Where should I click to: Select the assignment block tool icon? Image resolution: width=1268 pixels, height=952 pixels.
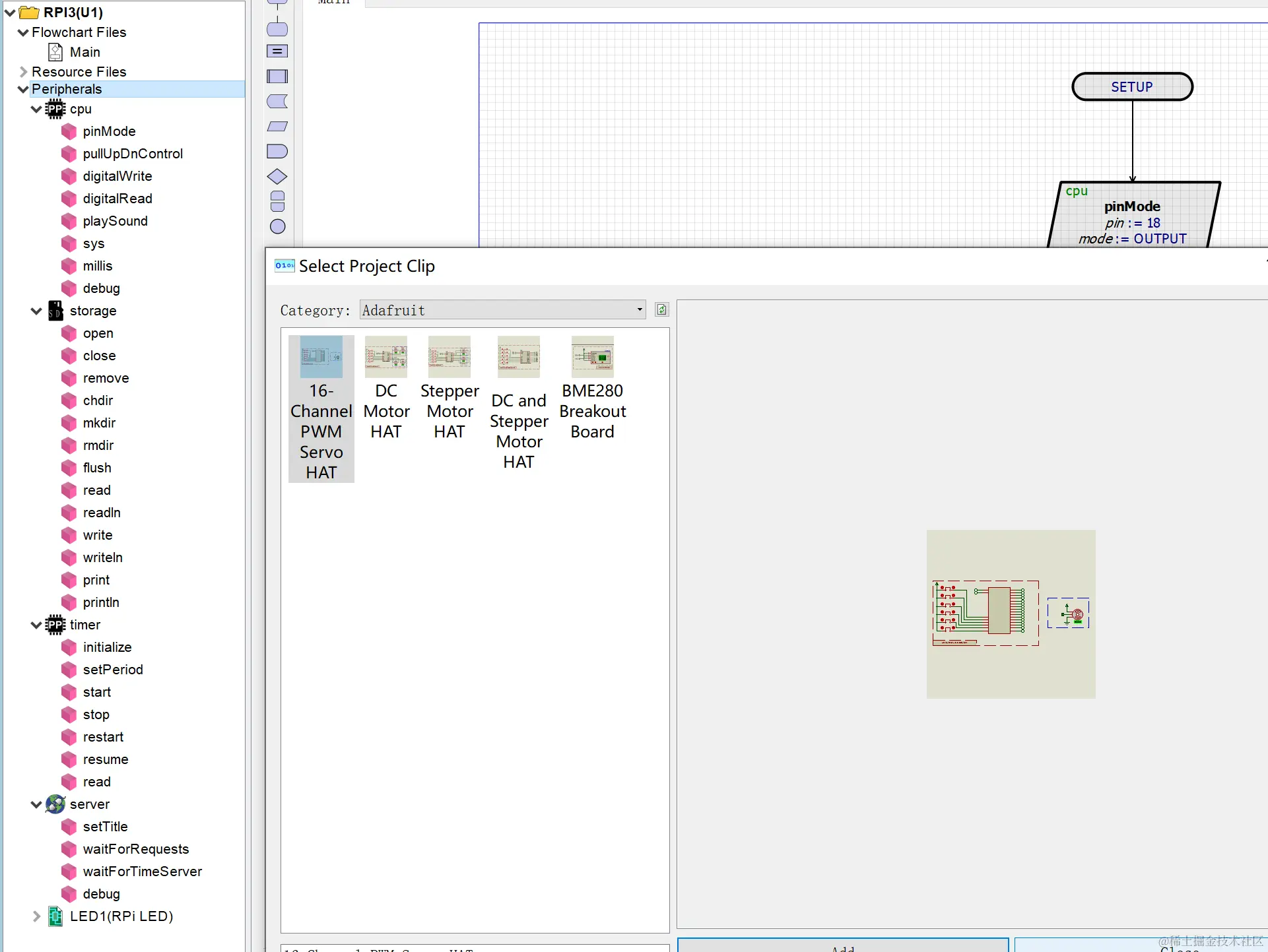277,51
